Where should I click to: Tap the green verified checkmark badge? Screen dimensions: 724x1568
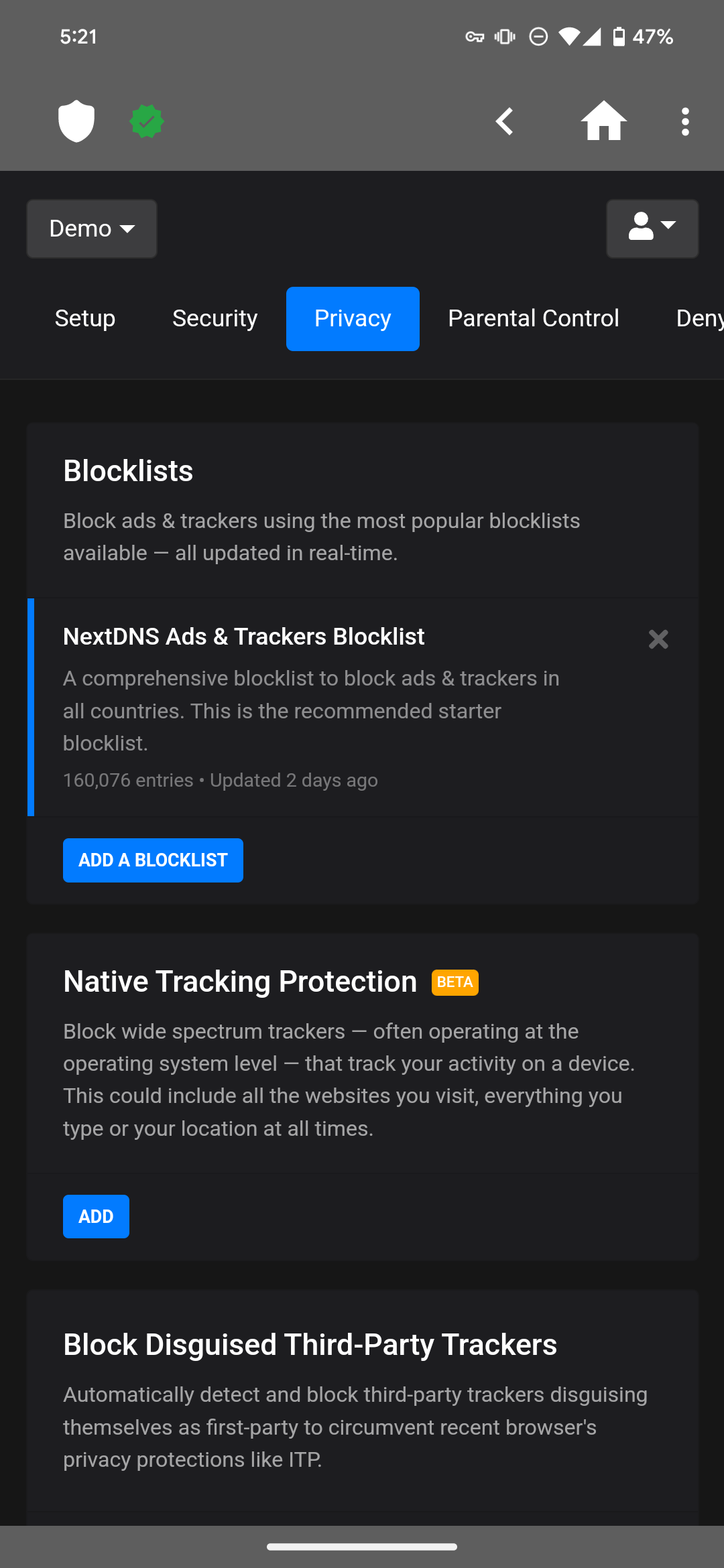pos(147,121)
